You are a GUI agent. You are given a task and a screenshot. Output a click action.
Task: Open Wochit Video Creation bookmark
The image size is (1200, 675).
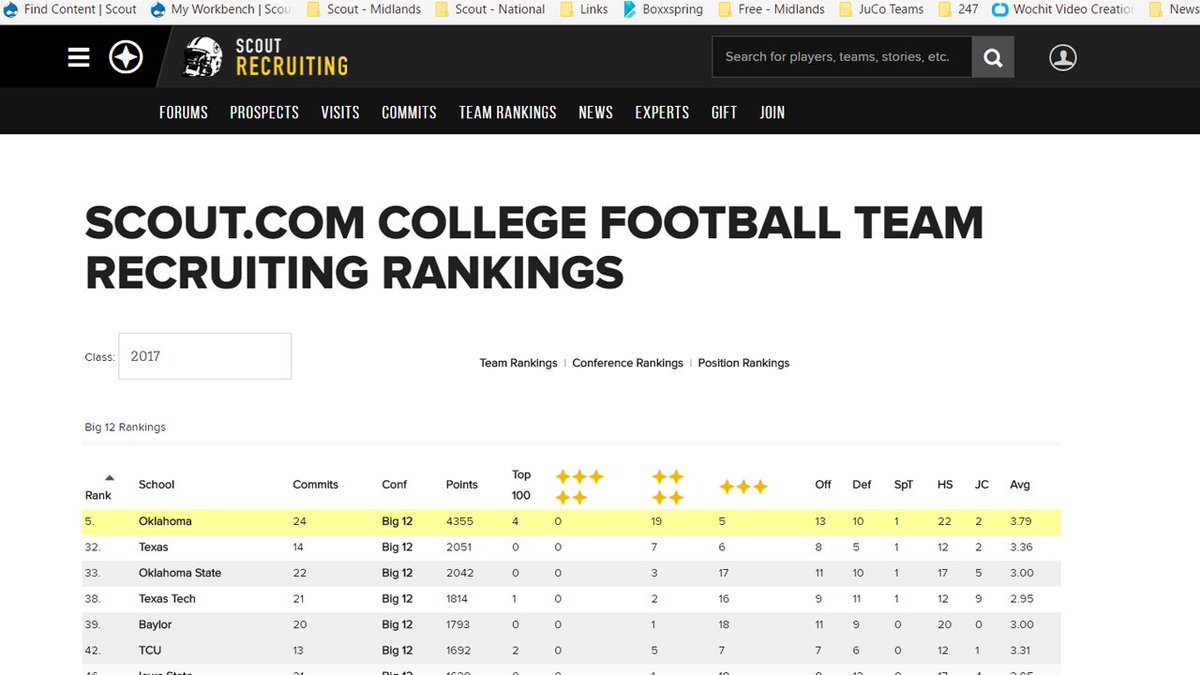click(1063, 9)
